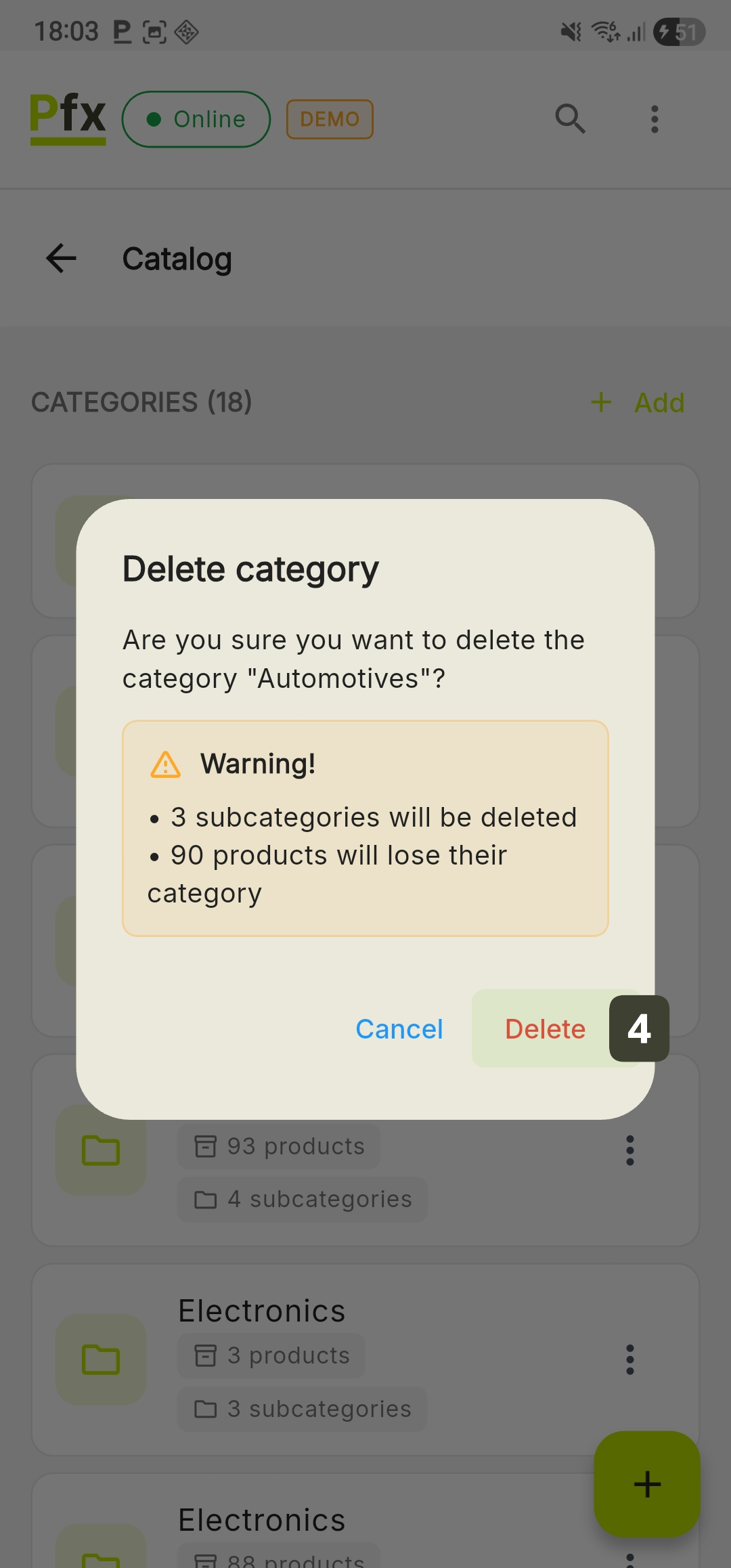Tap the Online status pill

[x=196, y=119]
